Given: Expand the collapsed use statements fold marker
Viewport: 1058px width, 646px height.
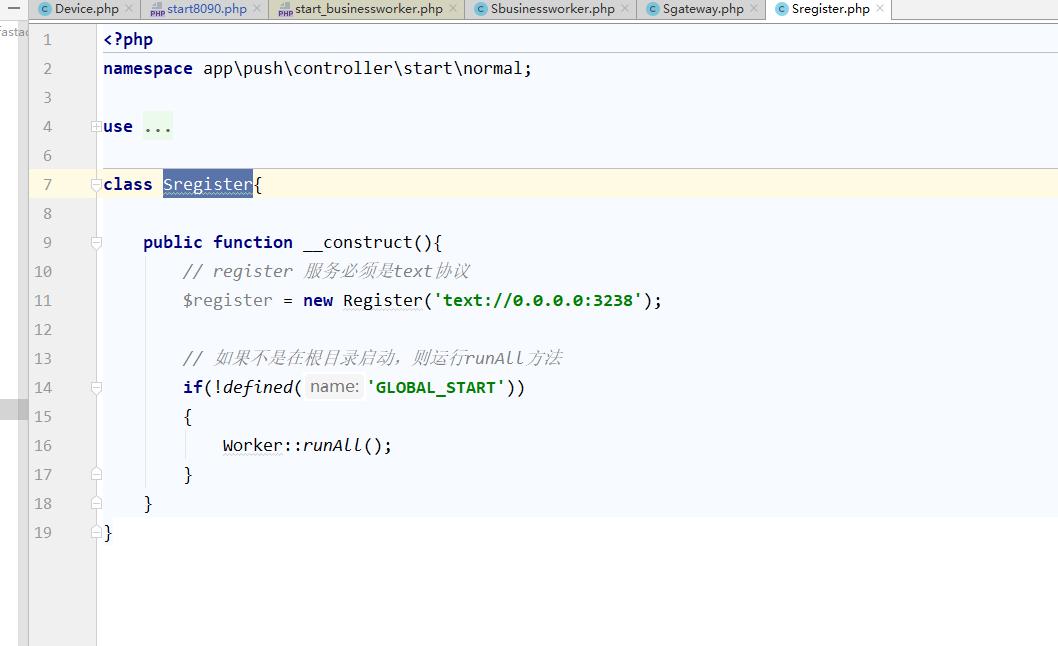Looking at the screenshot, I should pos(96,126).
